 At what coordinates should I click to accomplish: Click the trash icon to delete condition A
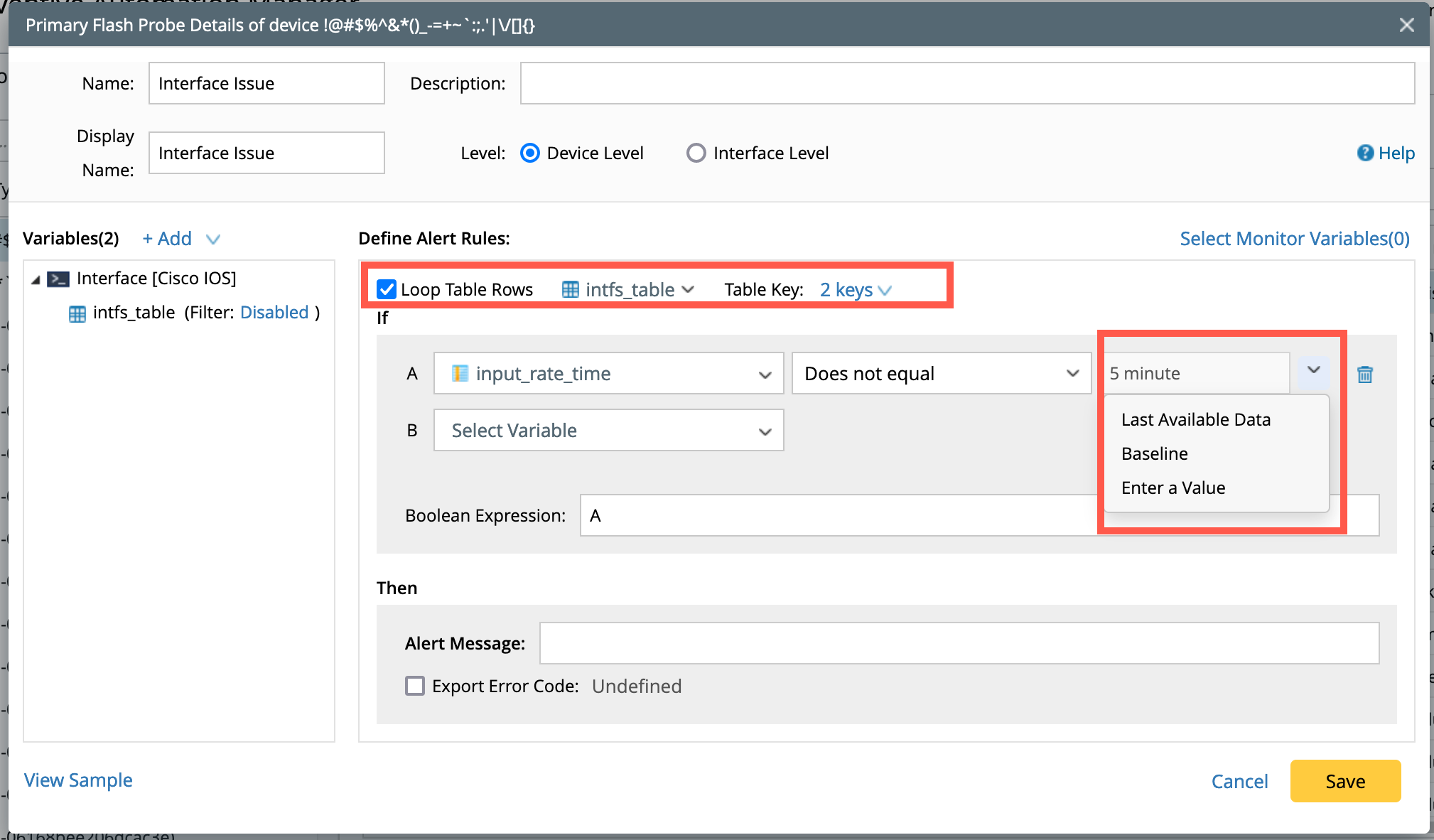tap(1364, 374)
